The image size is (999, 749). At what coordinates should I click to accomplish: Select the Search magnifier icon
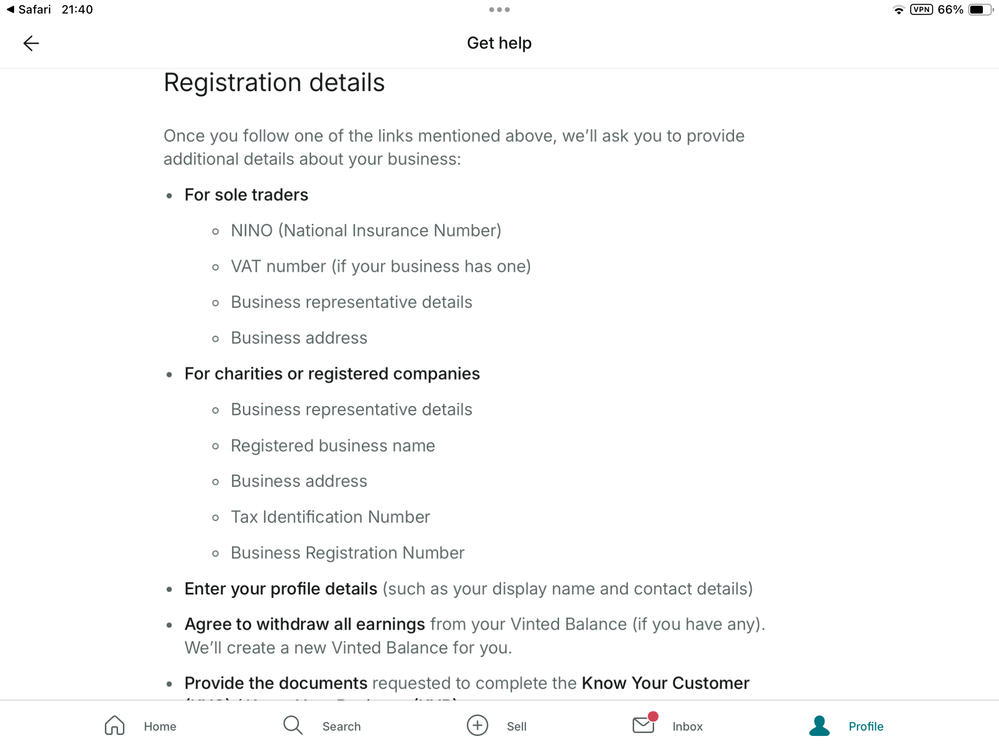tap(292, 725)
